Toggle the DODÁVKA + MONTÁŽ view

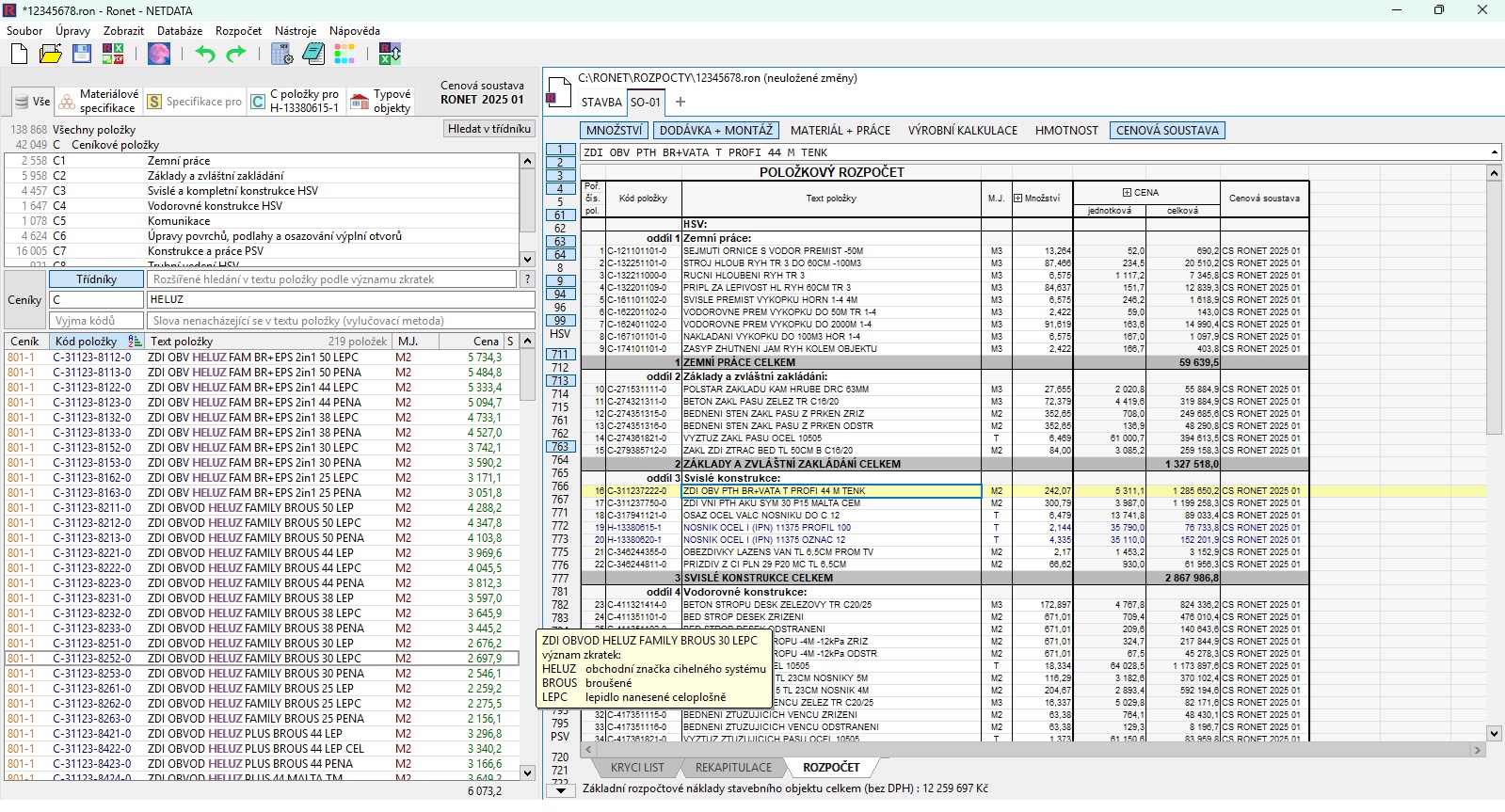pos(716,131)
